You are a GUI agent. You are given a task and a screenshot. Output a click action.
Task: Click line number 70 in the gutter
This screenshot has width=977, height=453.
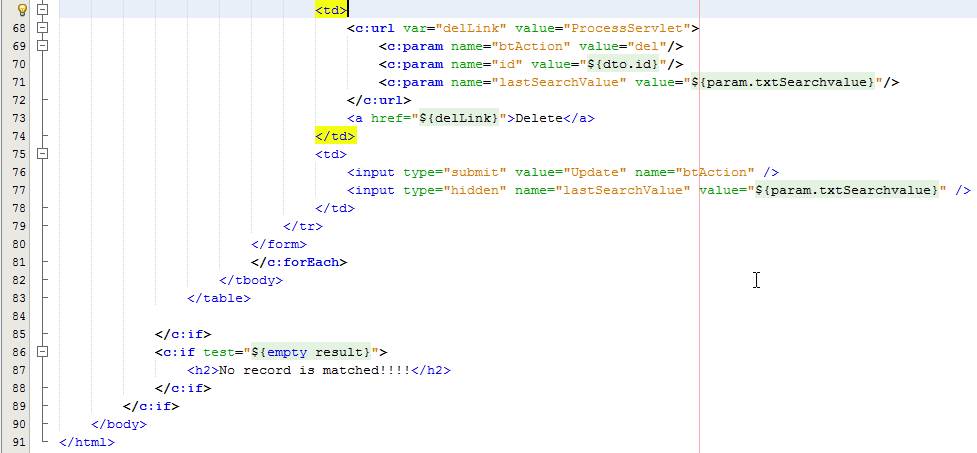click(19, 64)
